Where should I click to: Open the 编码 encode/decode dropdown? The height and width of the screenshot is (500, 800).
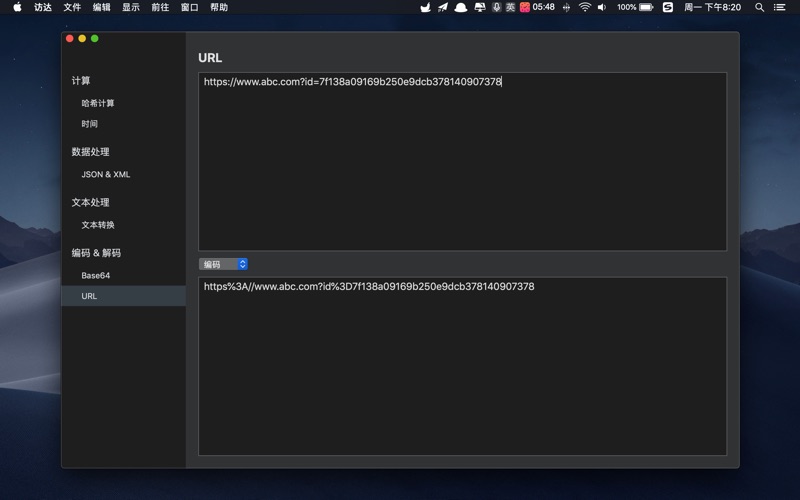pos(223,264)
